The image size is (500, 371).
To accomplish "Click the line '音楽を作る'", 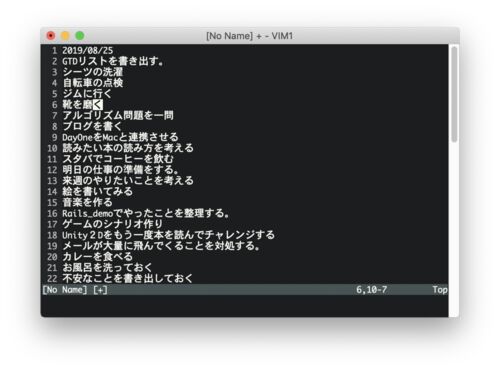I will (87, 202).
